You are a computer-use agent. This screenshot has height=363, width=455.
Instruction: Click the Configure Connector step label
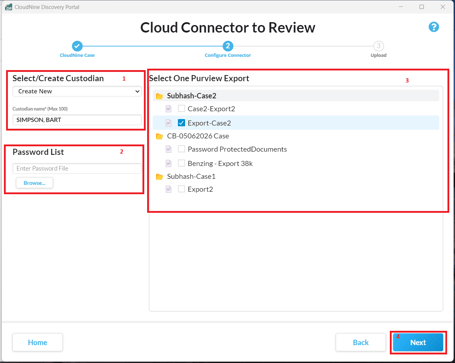click(x=228, y=55)
